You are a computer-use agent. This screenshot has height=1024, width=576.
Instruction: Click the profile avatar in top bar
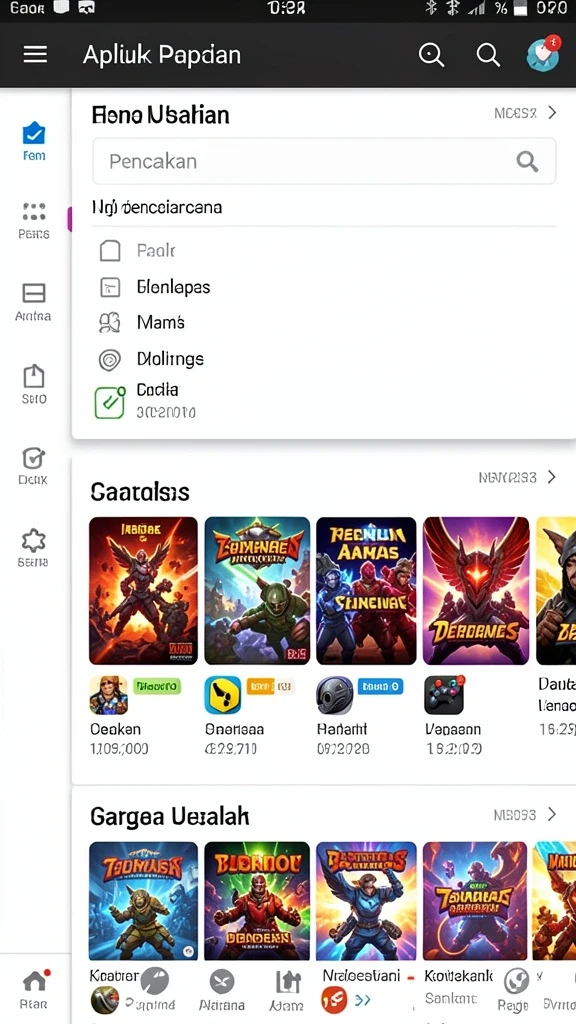pyautogui.click(x=543, y=54)
